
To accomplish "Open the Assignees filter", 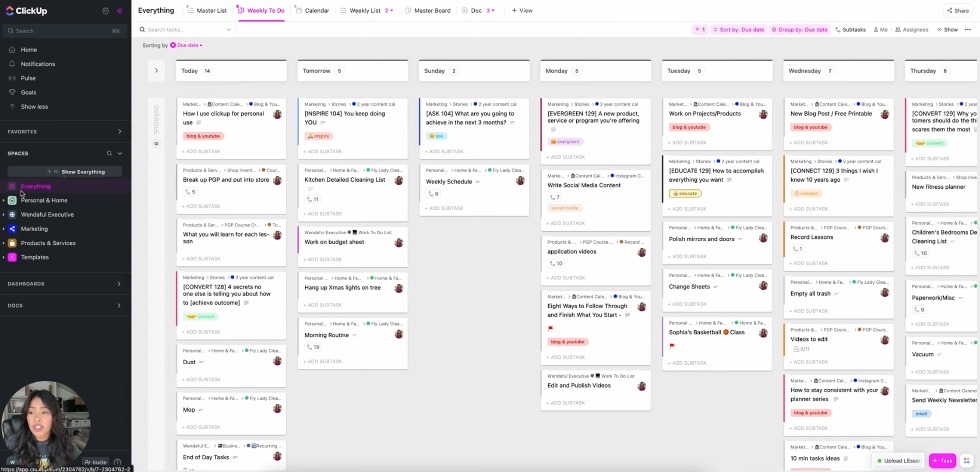I will (x=911, y=29).
